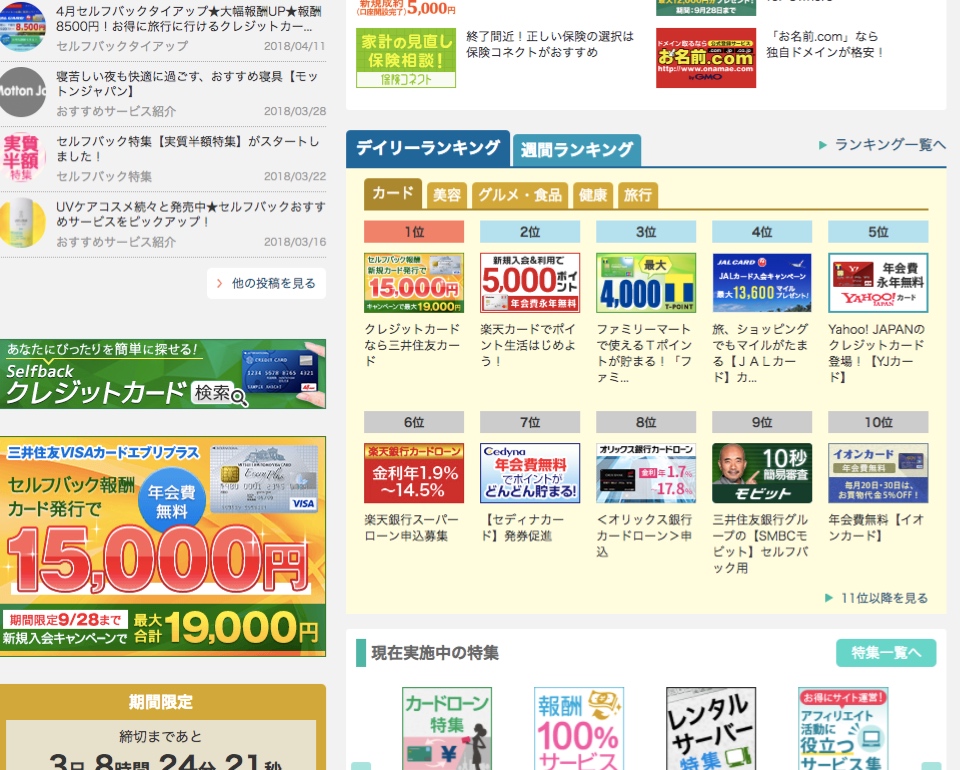The height and width of the screenshot is (770, 960).
Task: Switch to the デイリーランキング tab
Action: click(427, 148)
